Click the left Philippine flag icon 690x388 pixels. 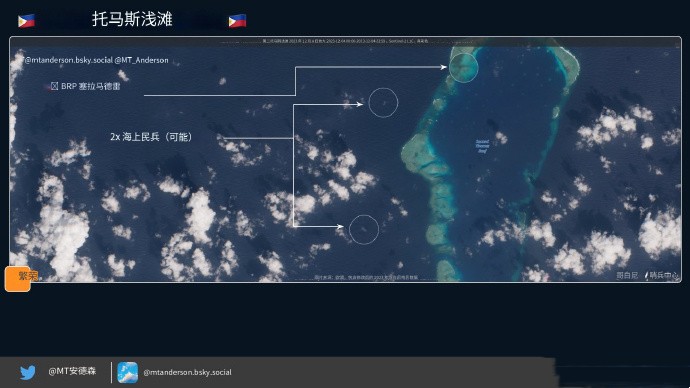(26, 21)
